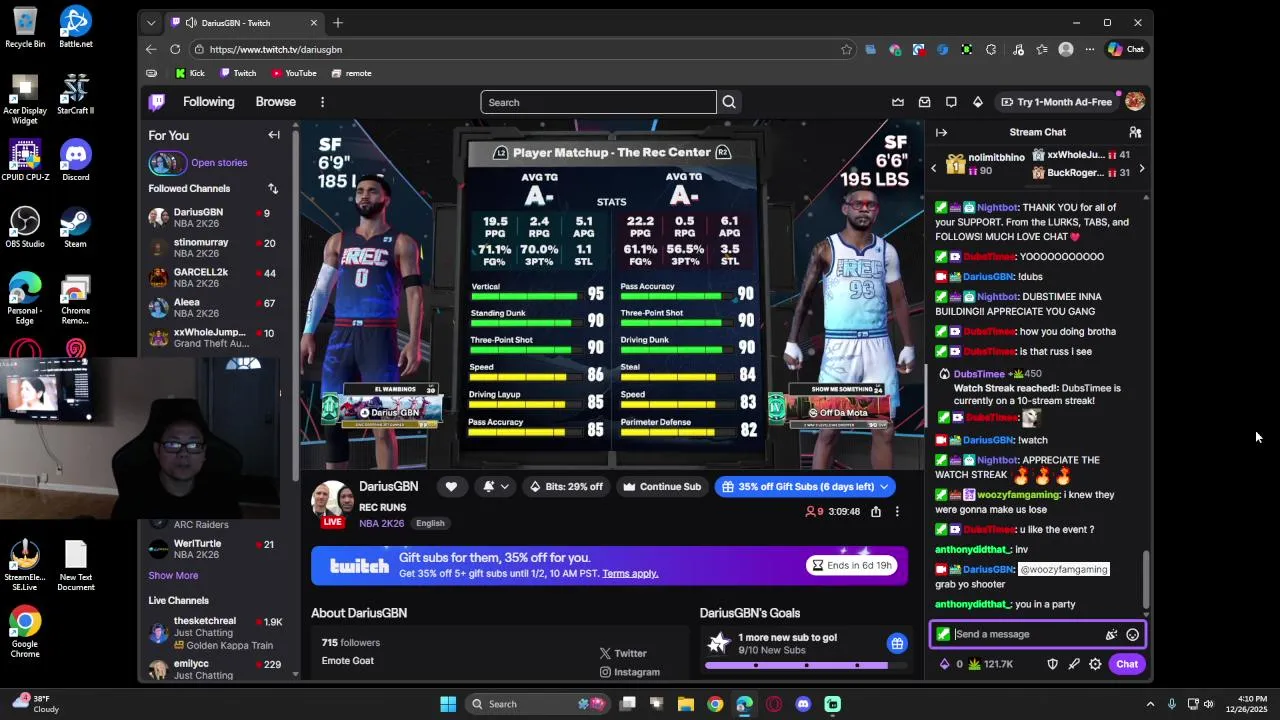This screenshot has height=720, width=1280.
Task: Open the Instagram social link
Action: [629, 672]
